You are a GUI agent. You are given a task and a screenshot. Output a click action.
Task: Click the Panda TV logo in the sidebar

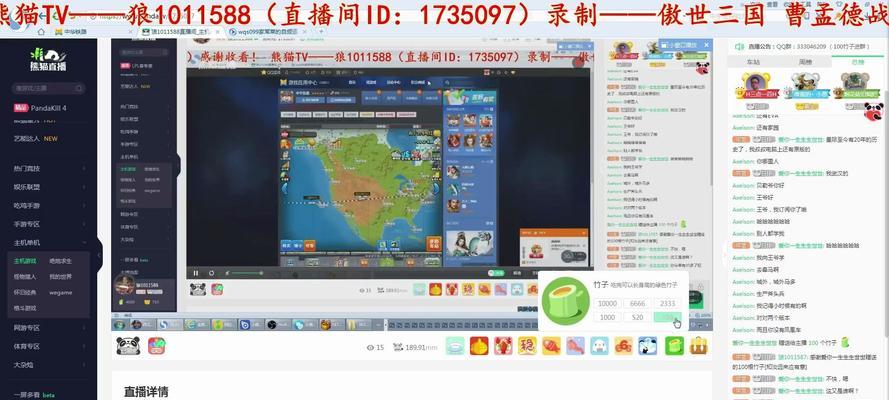click(x=49, y=59)
